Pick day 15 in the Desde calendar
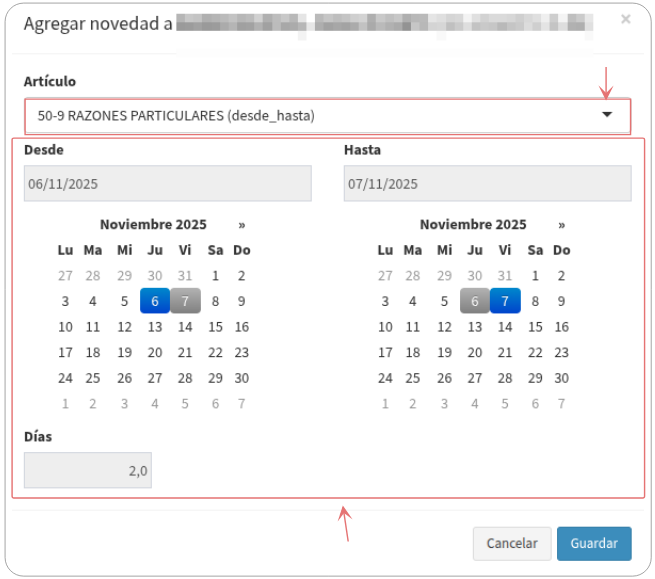Screen dimensions: 655x579 tap(215, 327)
